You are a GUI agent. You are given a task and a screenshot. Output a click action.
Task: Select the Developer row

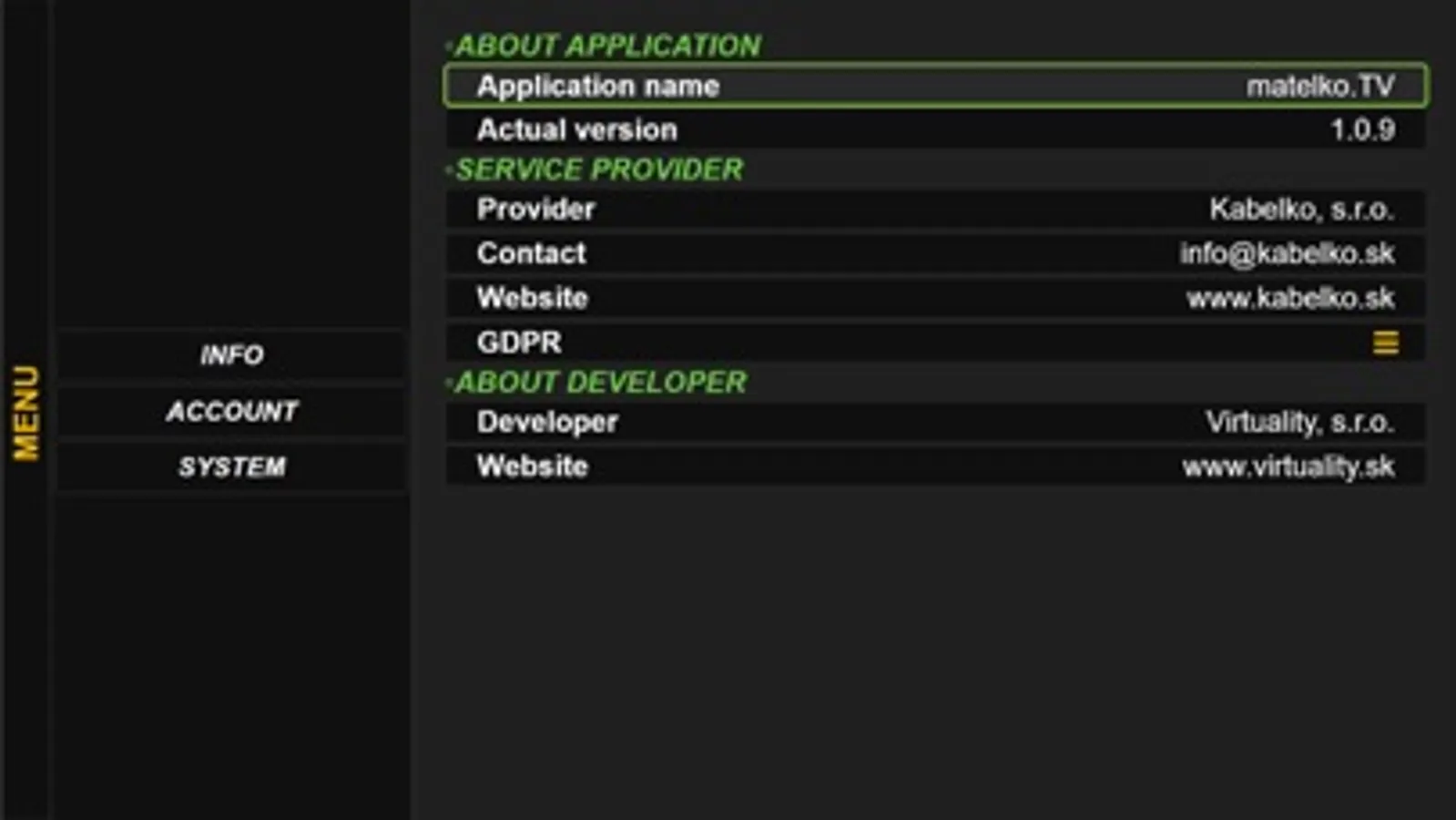pyautogui.click(x=935, y=422)
